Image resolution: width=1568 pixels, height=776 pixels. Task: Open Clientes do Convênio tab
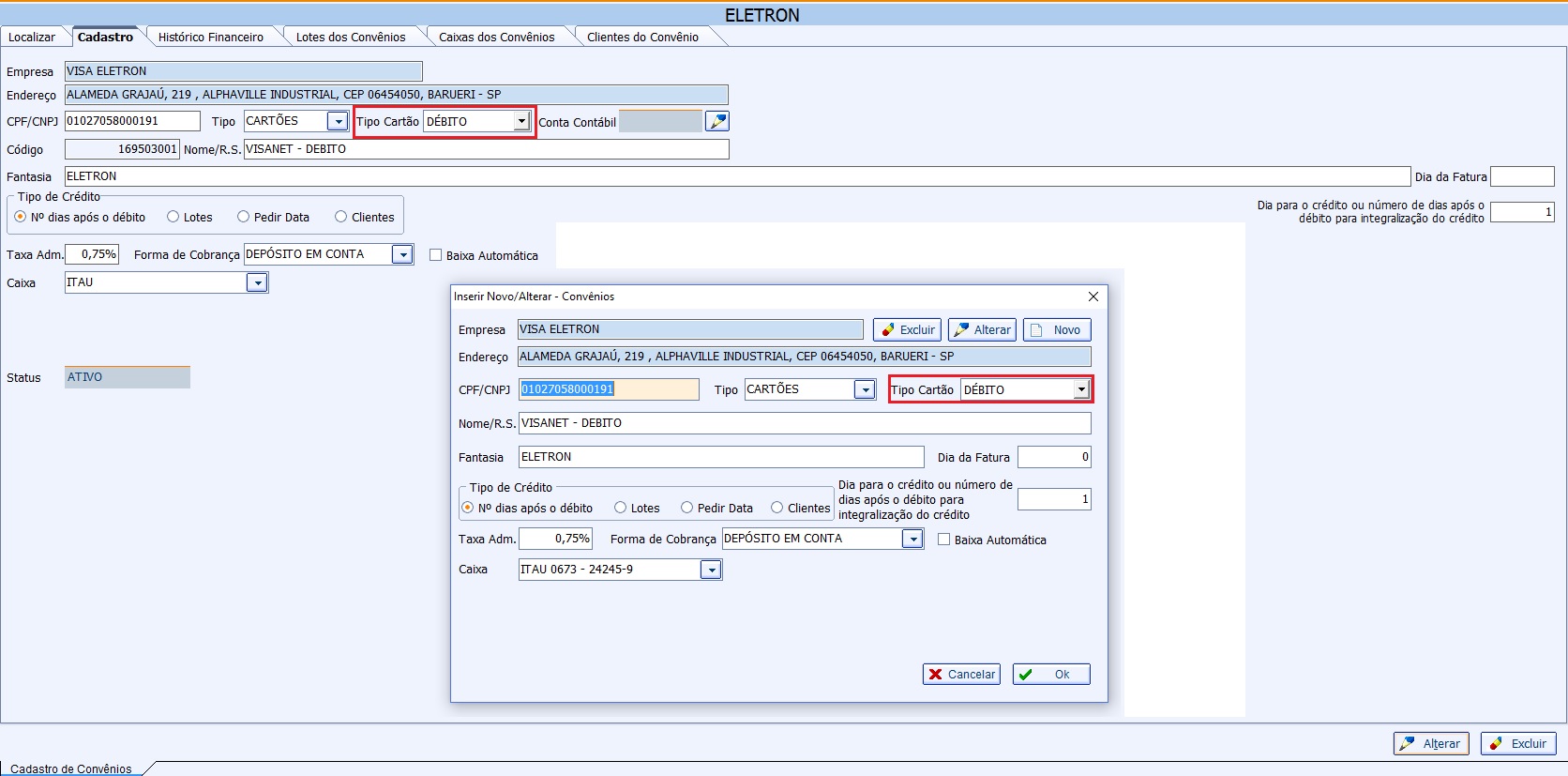[643, 37]
